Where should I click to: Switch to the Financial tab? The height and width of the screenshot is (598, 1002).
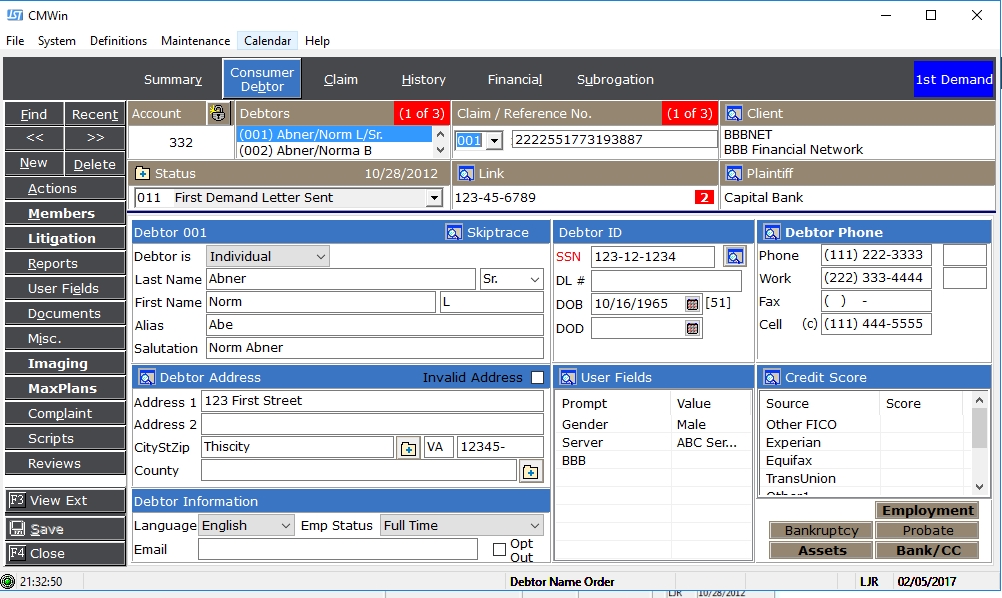[x=515, y=80]
